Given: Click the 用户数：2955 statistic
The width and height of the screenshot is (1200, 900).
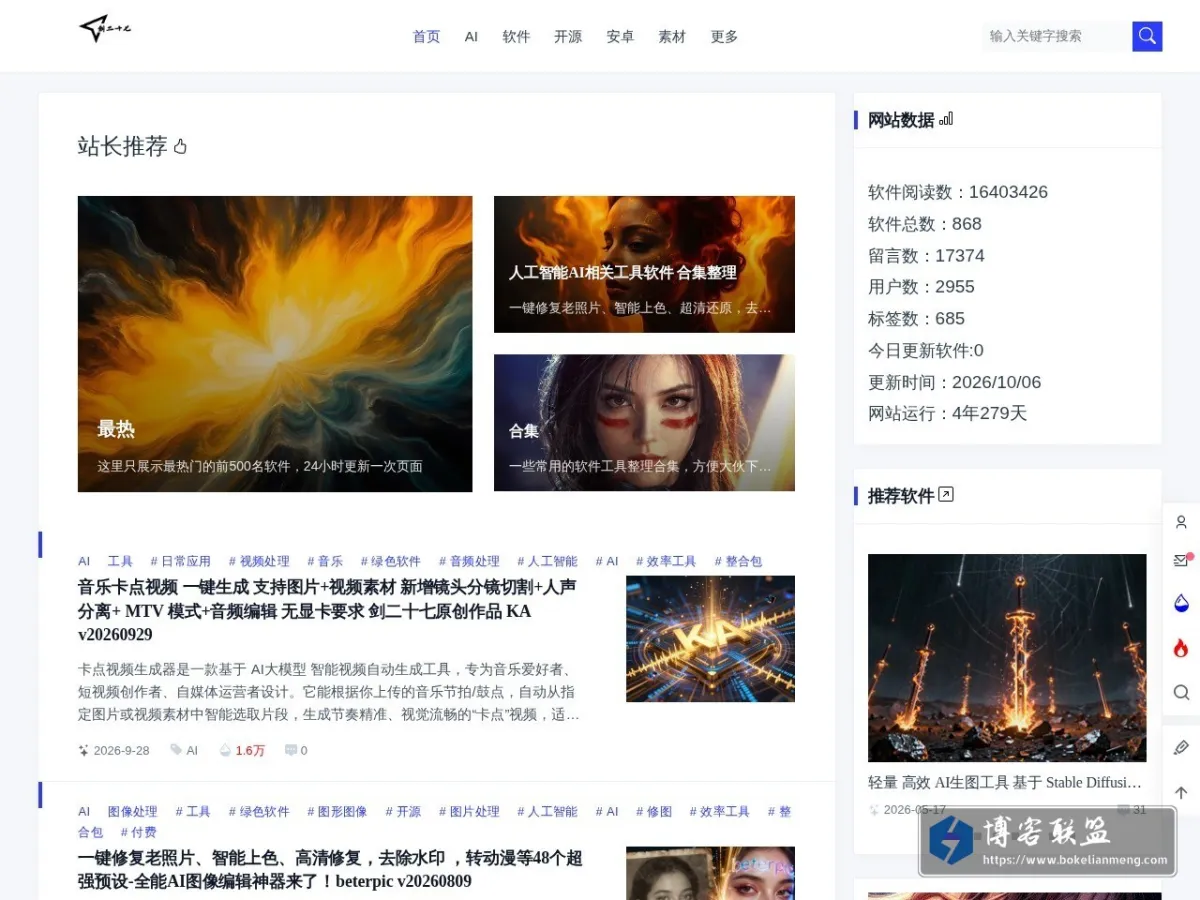Looking at the screenshot, I should pos(921,287).
